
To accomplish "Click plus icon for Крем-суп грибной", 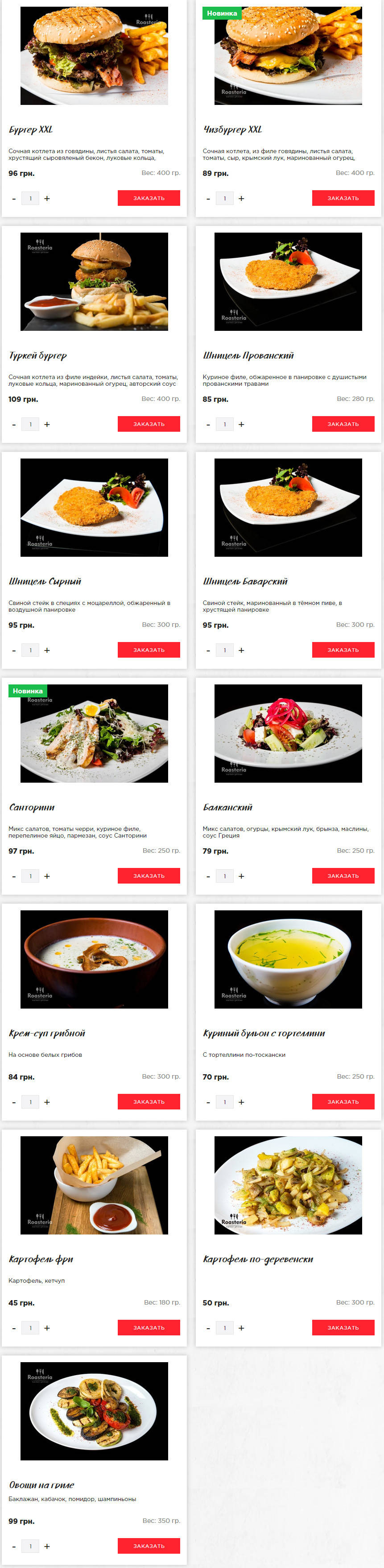I will click(47, 1102).
